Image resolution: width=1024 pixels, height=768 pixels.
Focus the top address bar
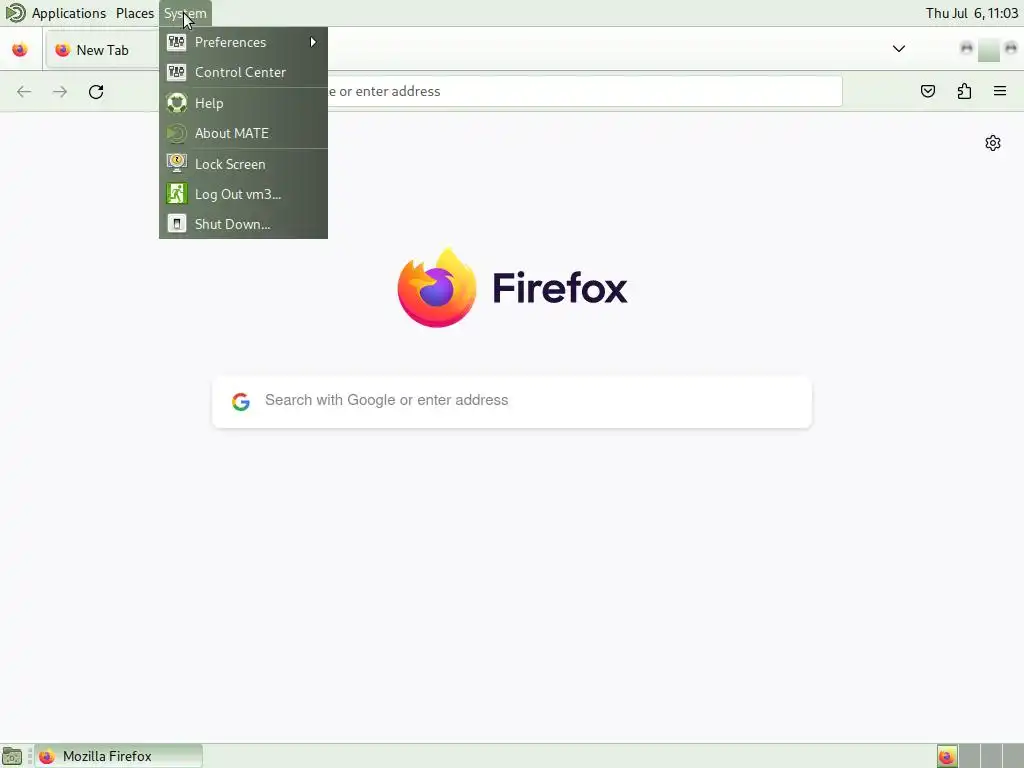(584, 91)
